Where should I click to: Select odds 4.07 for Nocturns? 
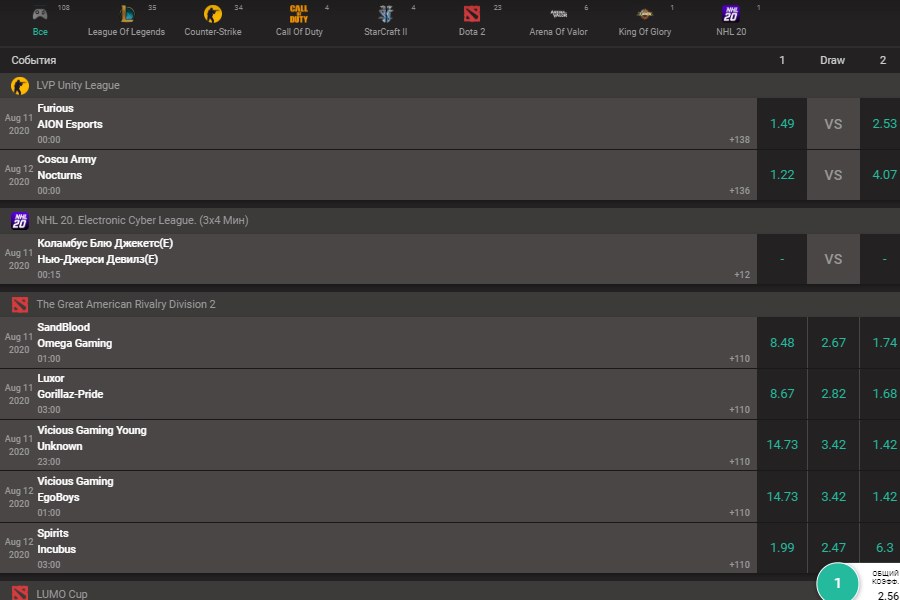pyautogui.click(x=883, y=175)
